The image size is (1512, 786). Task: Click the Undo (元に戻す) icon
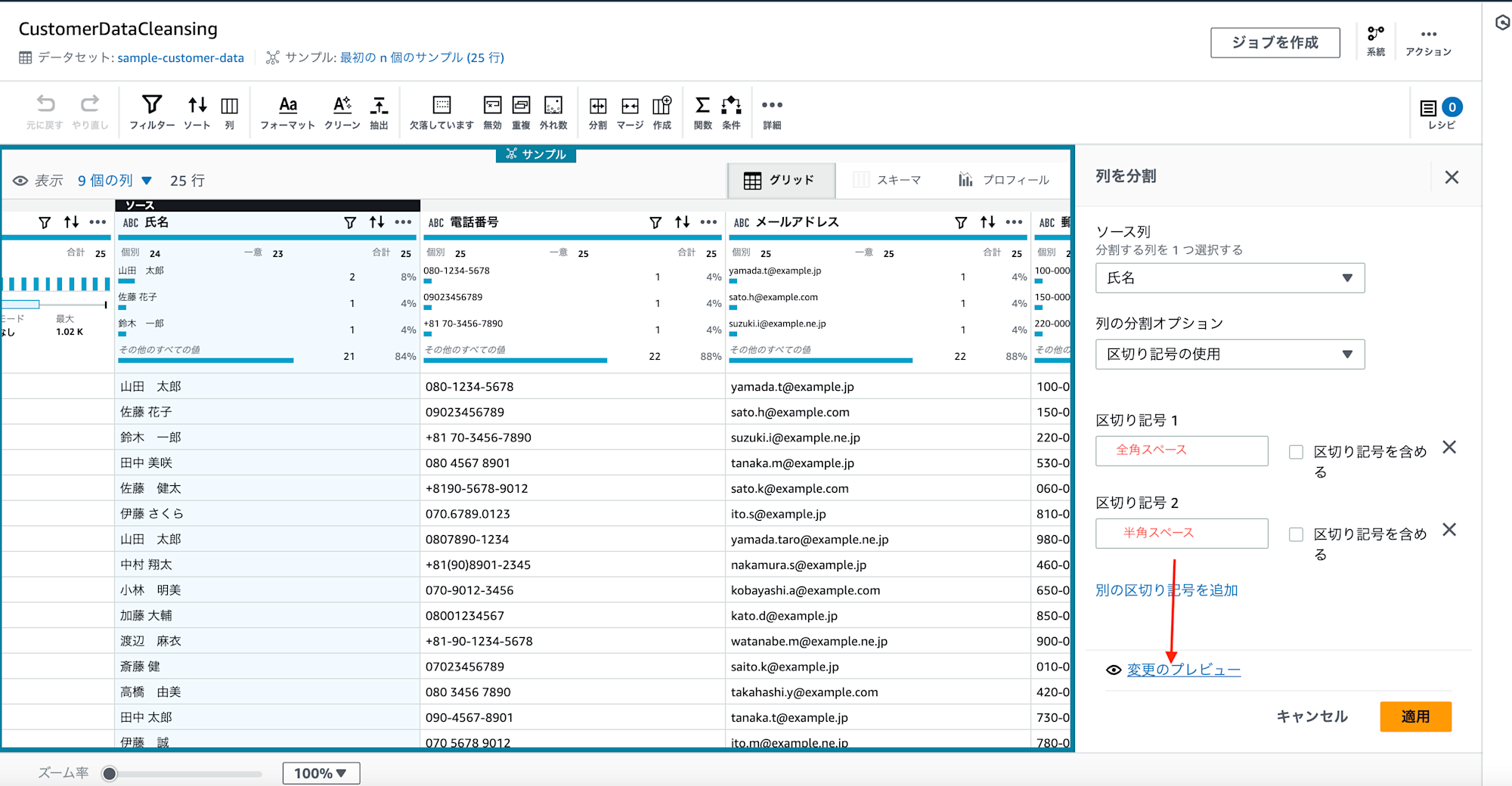[x=45, y=112]
